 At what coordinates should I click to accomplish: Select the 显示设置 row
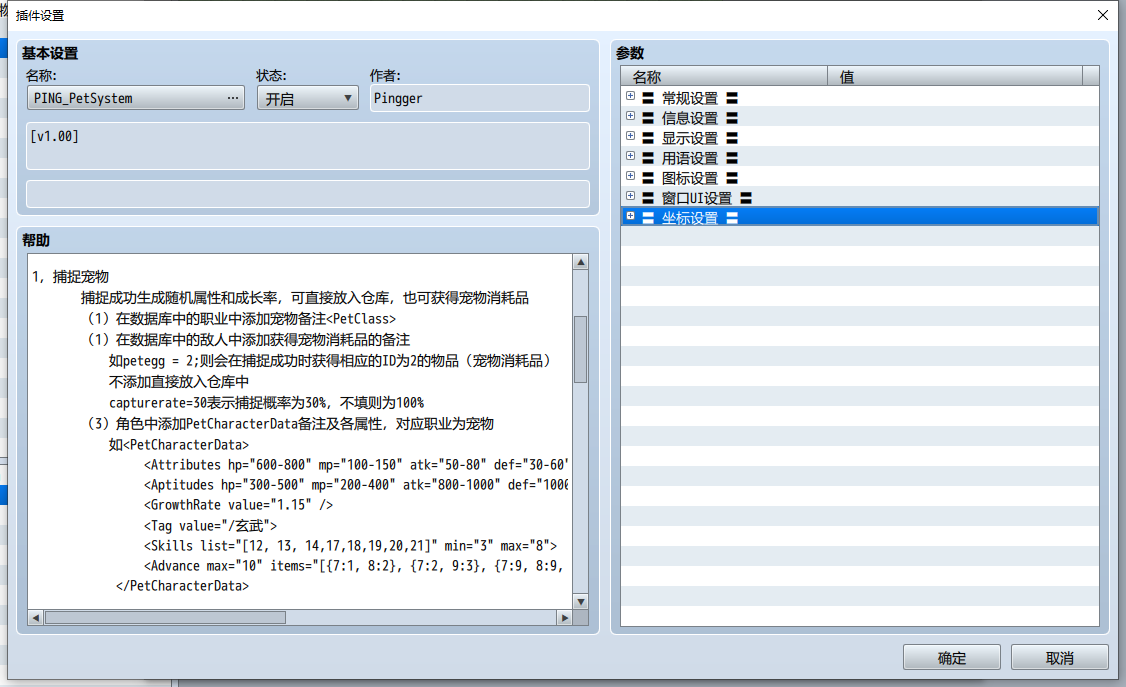tap(860, 137)
